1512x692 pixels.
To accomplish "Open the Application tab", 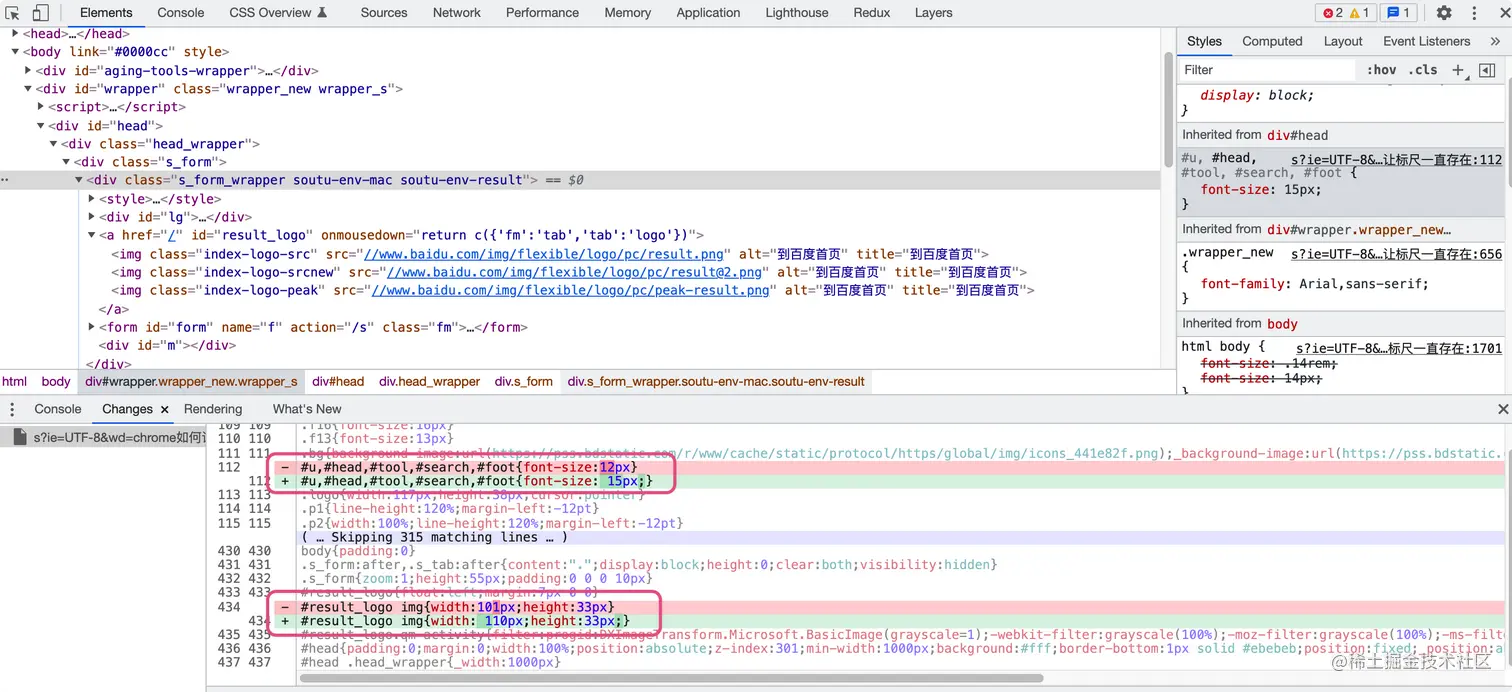I will [x=708, y=13].
